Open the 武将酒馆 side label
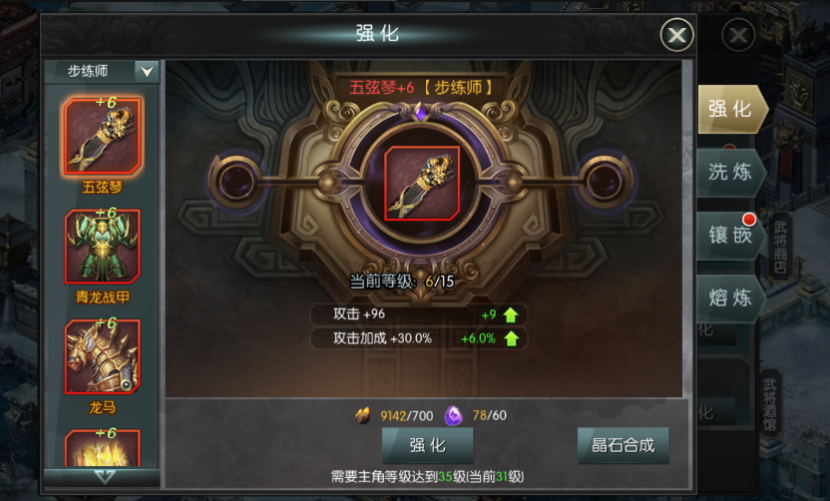Viewport: 830px width, 501px height. (771, 404)
